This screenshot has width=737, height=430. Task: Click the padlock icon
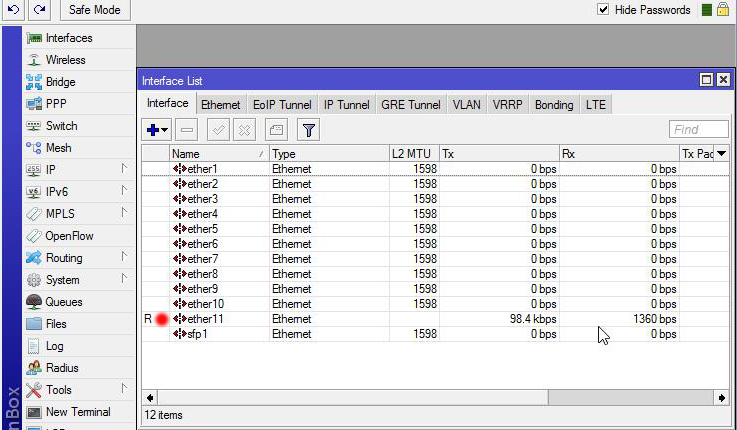(x=723, y=9)
